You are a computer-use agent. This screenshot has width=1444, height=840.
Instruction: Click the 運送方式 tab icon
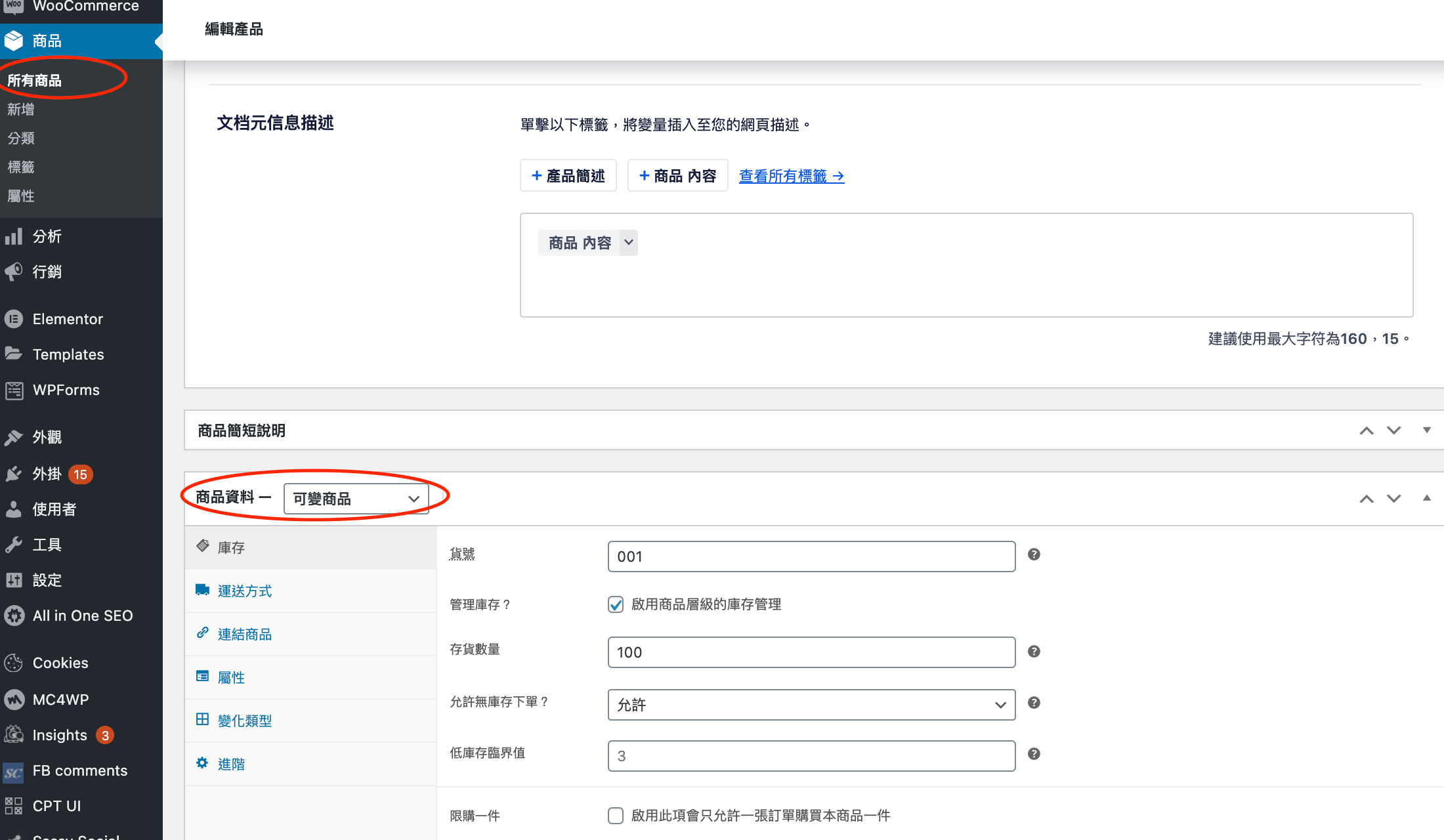[204, 590]
